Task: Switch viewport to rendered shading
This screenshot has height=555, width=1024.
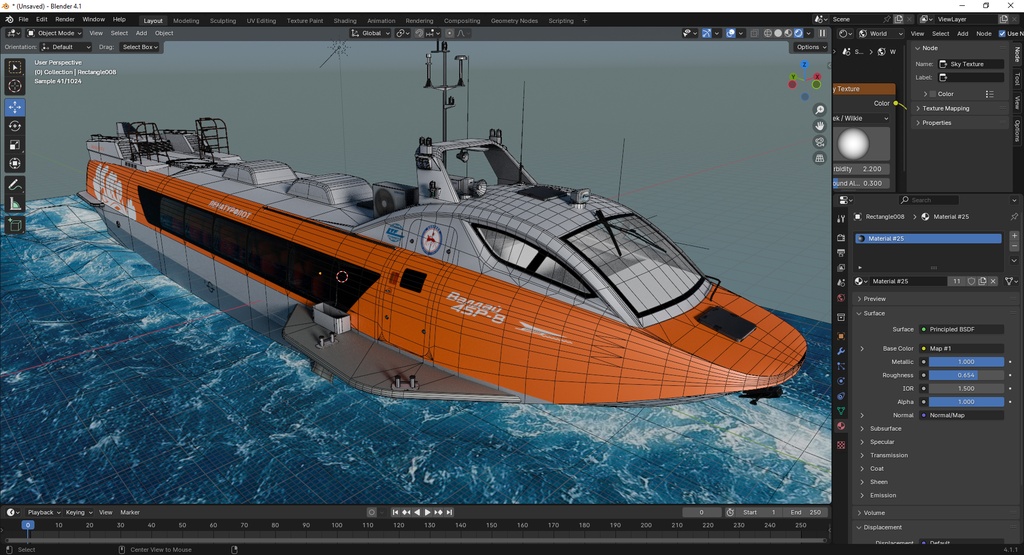Action: click(x=798, y=33)
